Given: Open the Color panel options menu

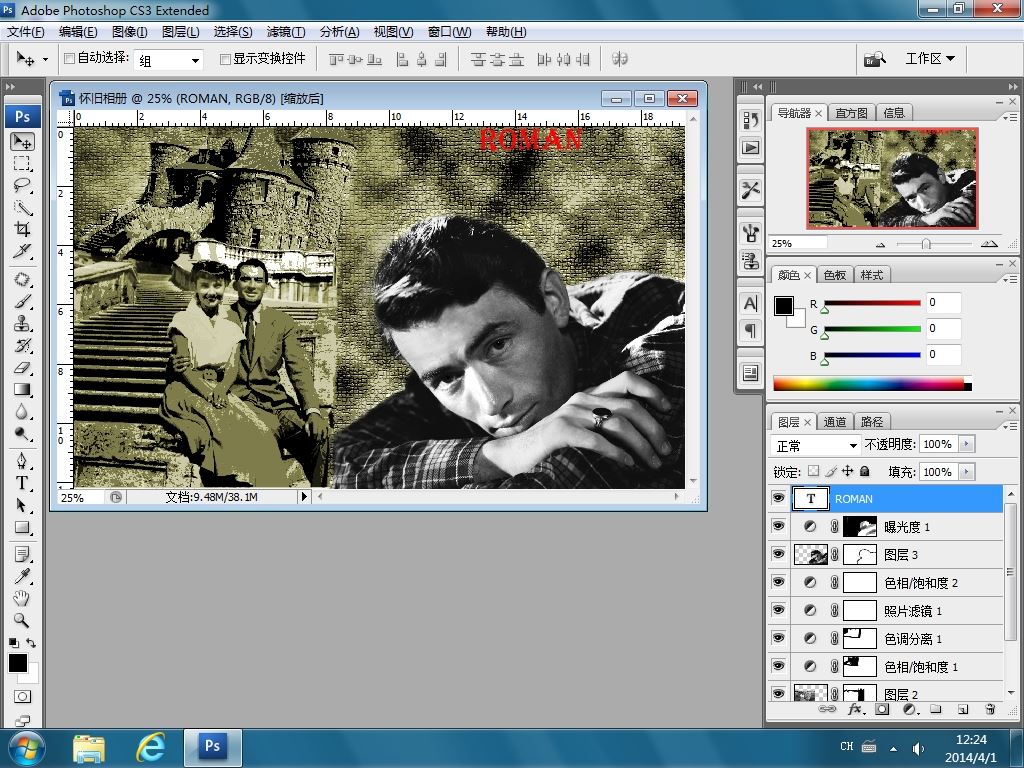Looking at the screenshot, I should 1010,280.
